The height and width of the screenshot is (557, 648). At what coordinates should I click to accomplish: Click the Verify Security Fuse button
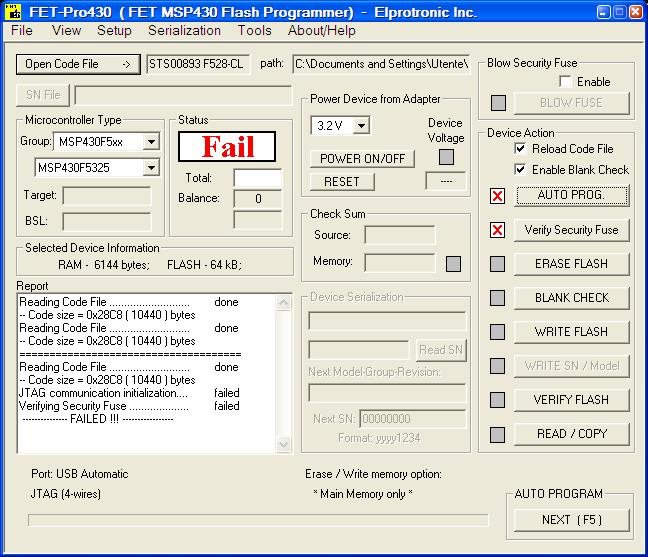[x=572, y=230]
